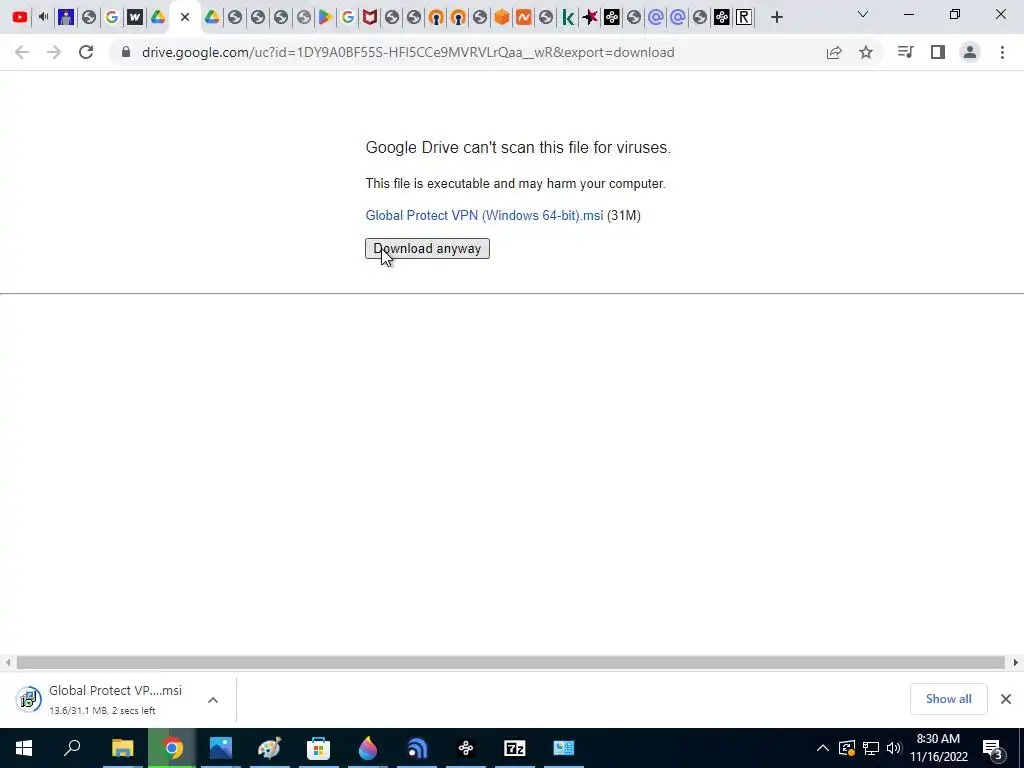1024x768 pixels.
Task: Open the volume speaker tray icon
Action: 894,748
